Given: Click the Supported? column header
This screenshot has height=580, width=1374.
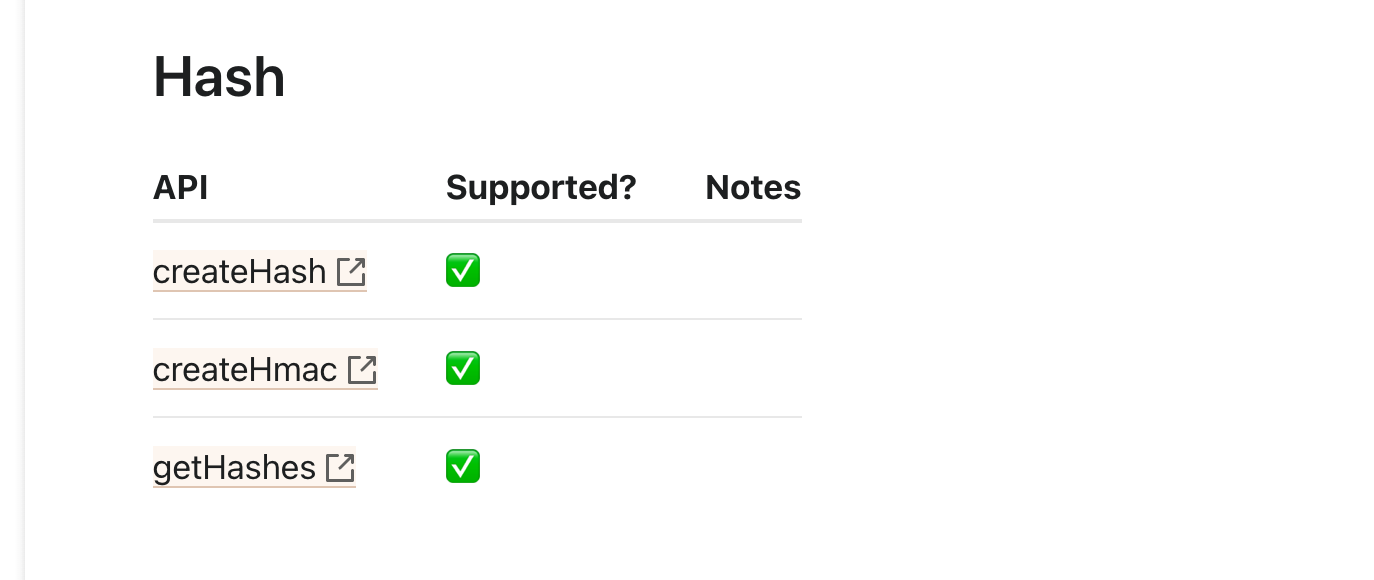Looking at the screenshot, I should [540, 187].
